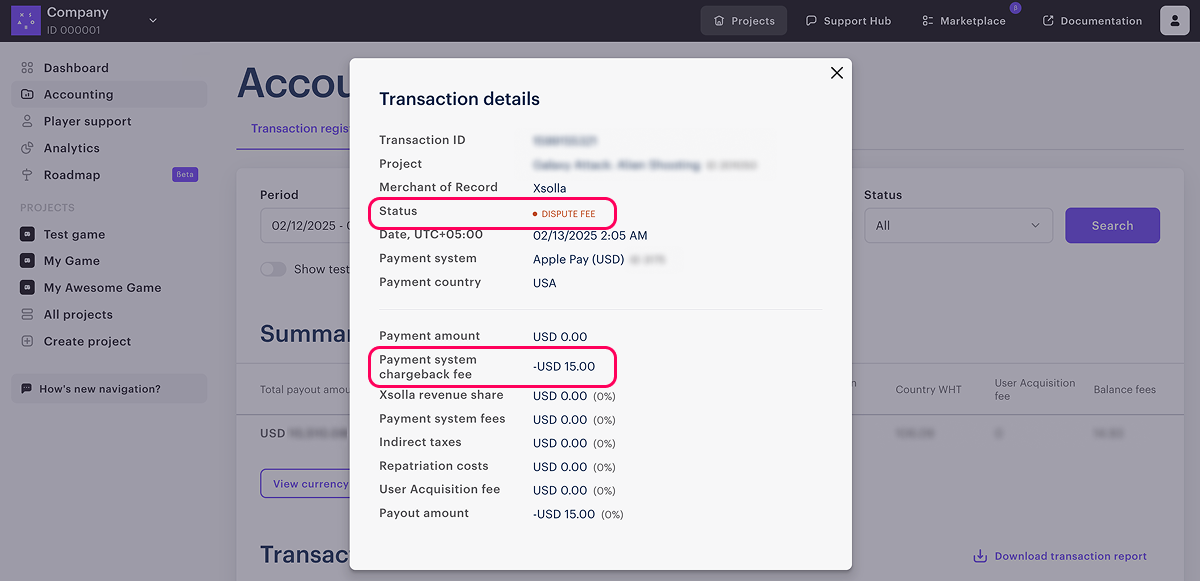
Task: Close the Transaction details dialog
Action: pos(837,73)
